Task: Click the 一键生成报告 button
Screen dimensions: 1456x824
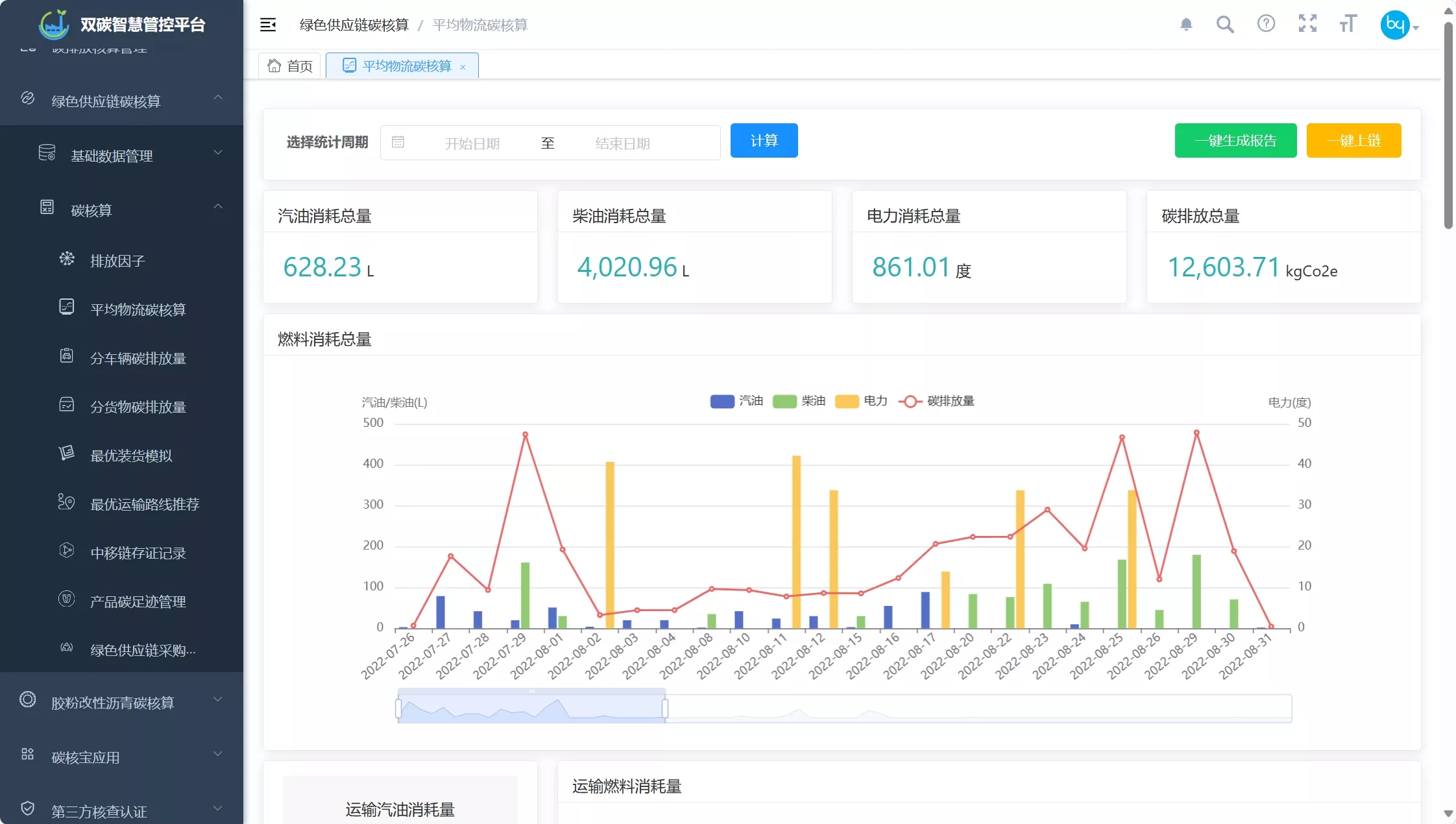Action: click(x=1236, y=140)
